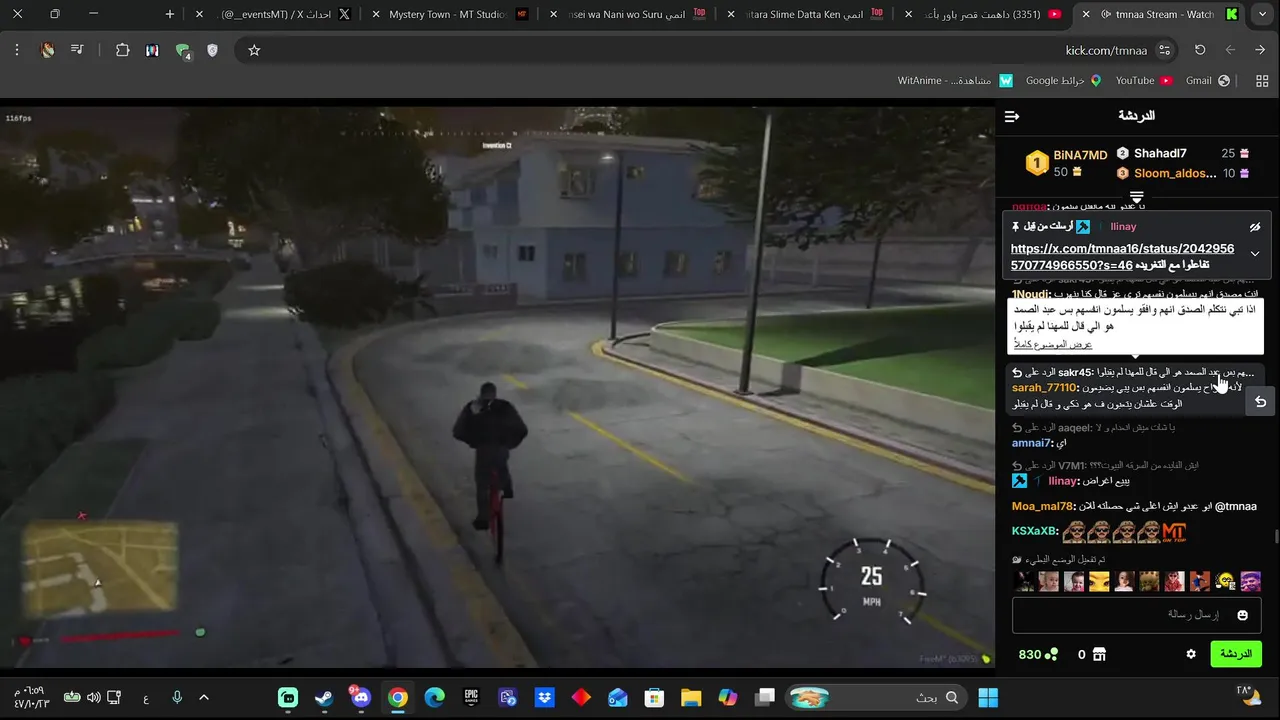Open the Google Maps bookmark
Viewport: 1280px width, 720px height.
coord(1063,80)
